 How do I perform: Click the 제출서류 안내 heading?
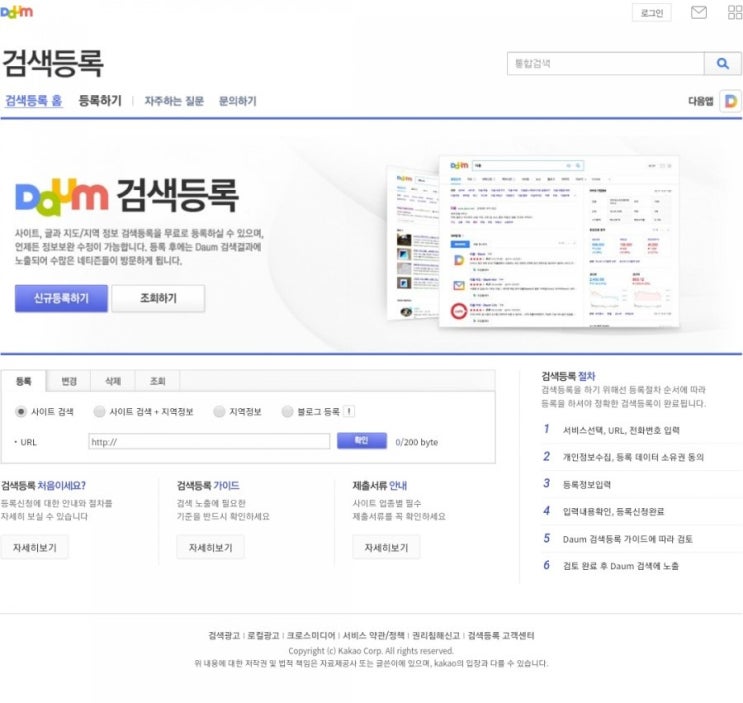pyautogui.click(x=380, y=486)
